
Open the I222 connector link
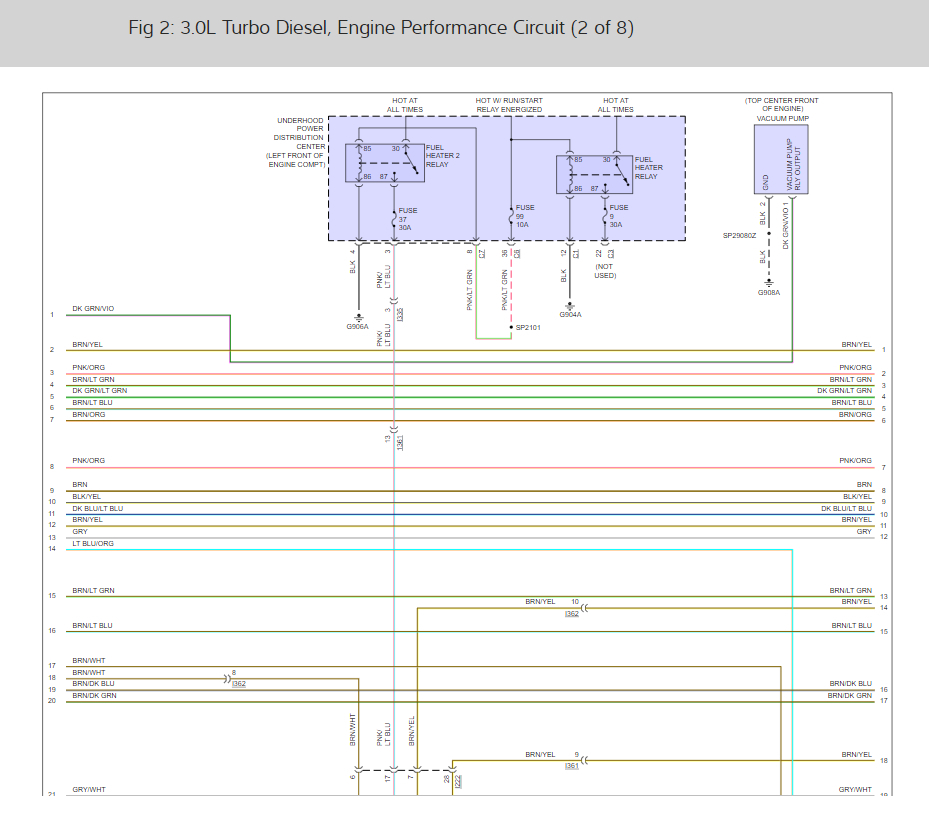pos(458,781)
